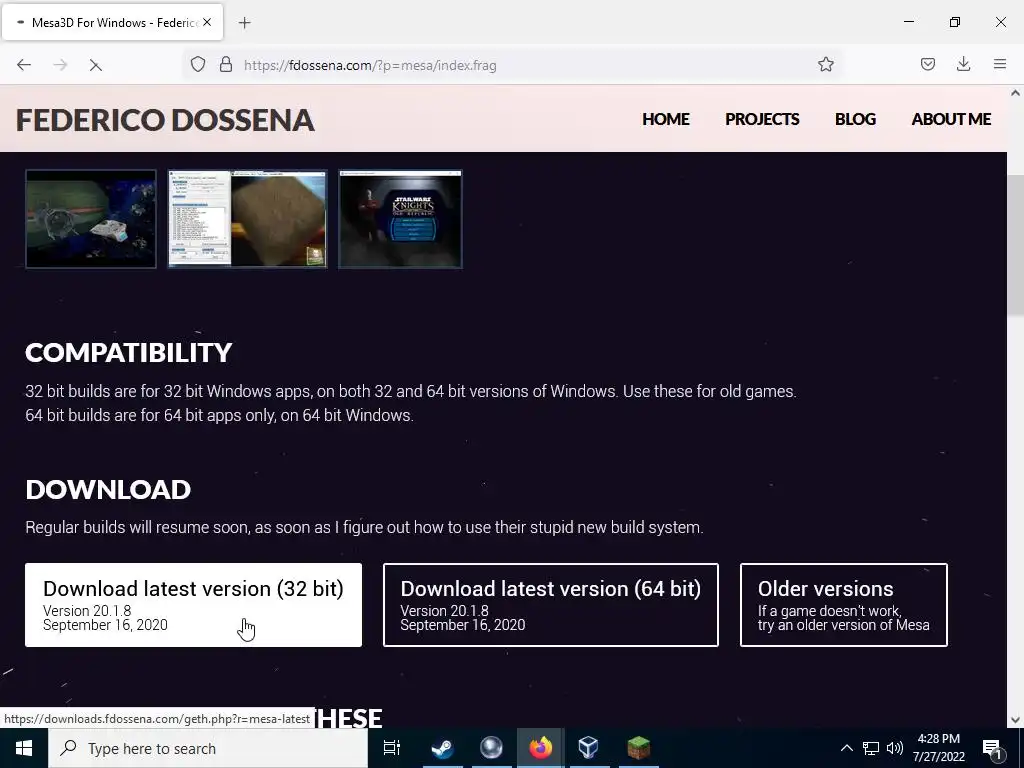Select the Mesa3D For Windows tab

tap(112, 22)
